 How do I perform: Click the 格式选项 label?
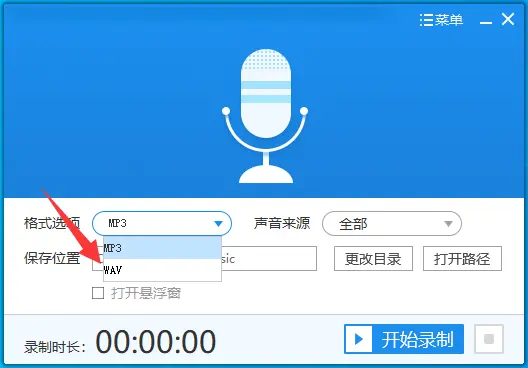coord(52,223)
